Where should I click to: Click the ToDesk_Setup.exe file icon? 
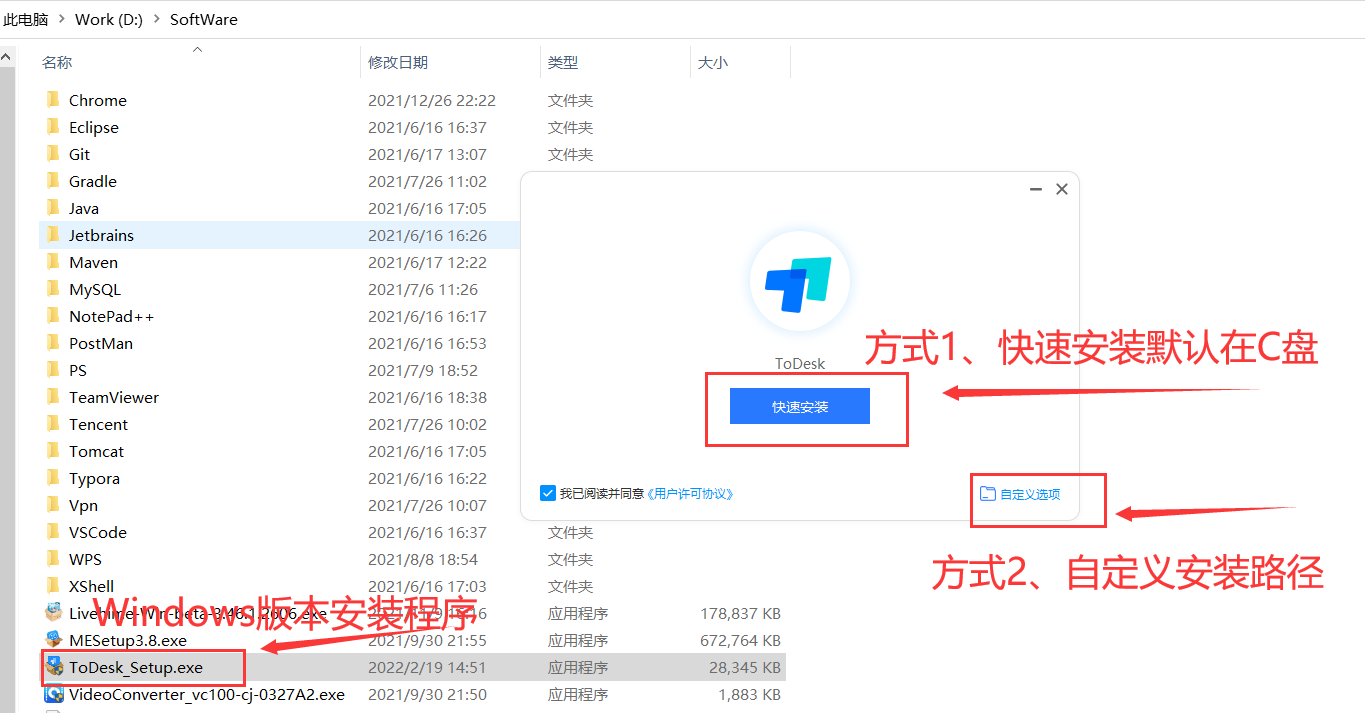[54, 667]
